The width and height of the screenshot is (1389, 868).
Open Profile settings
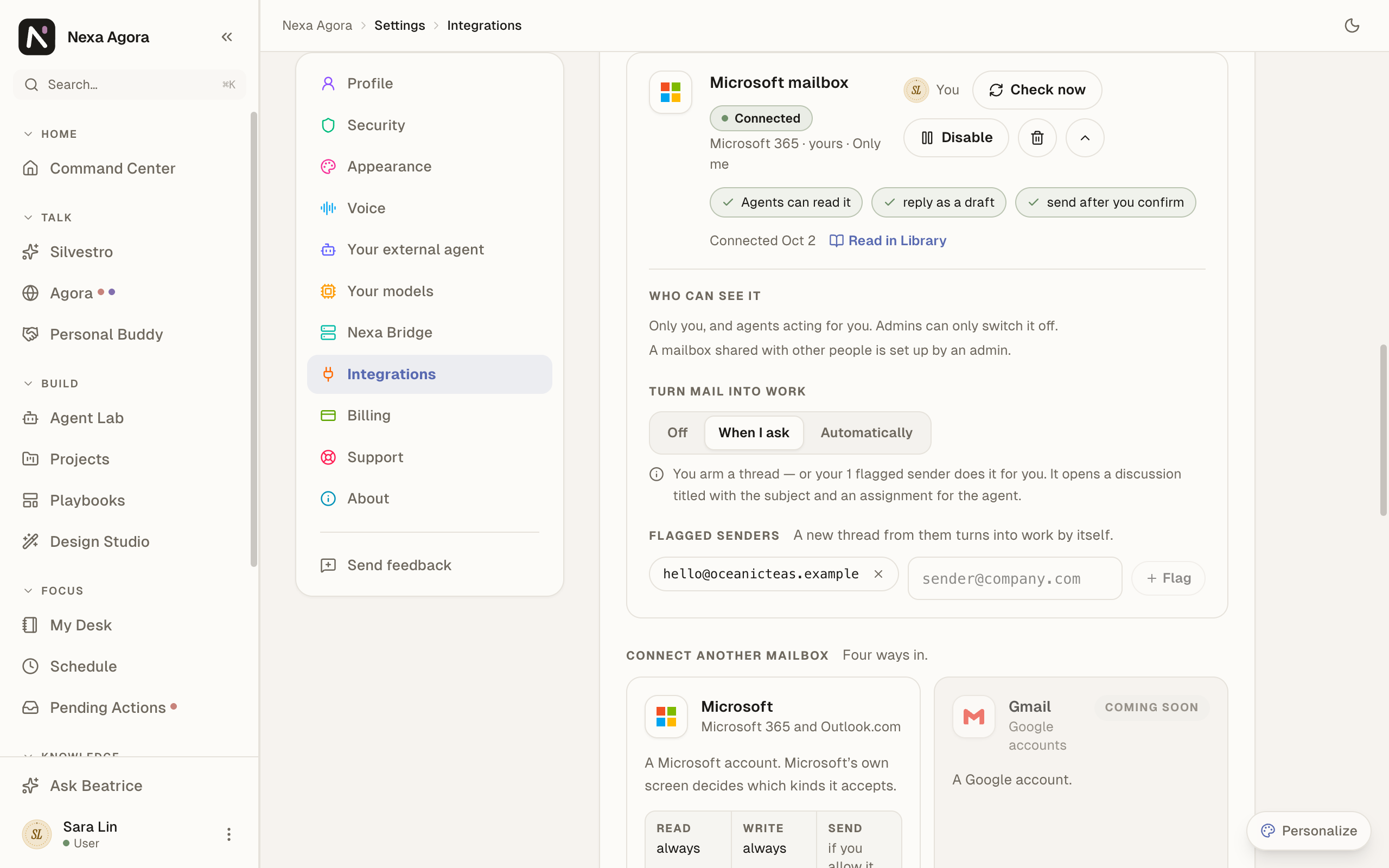[x=429, y=84]
